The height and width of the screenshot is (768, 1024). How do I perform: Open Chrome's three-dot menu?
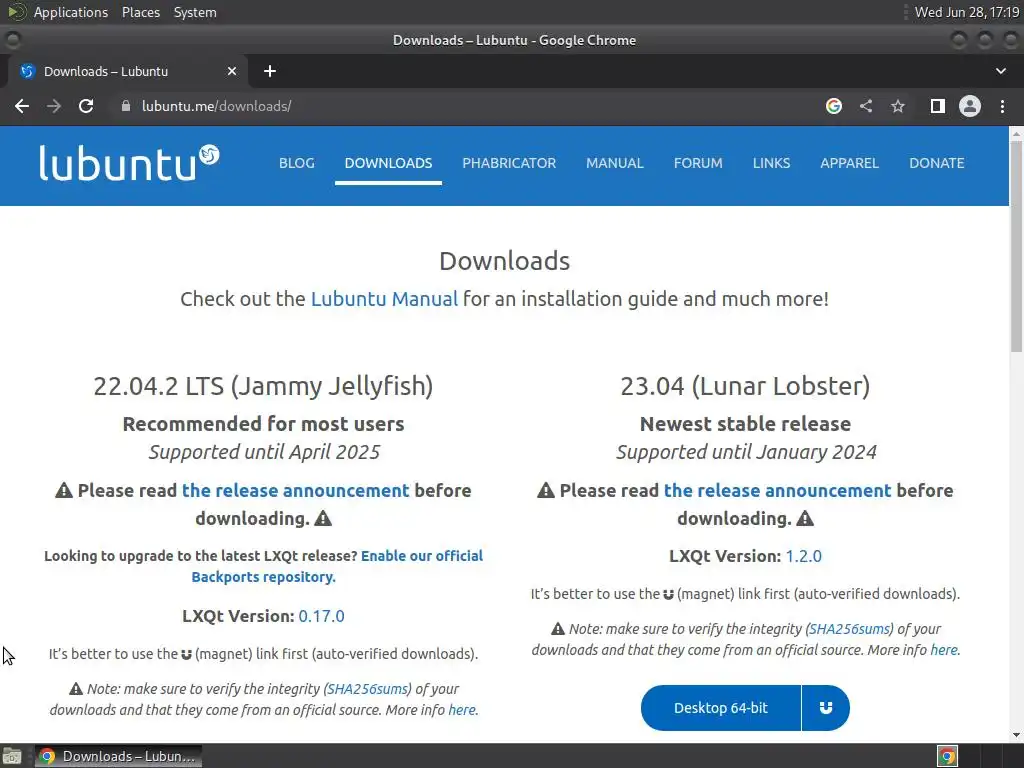pyautogui.click(x=1002, y=106)
